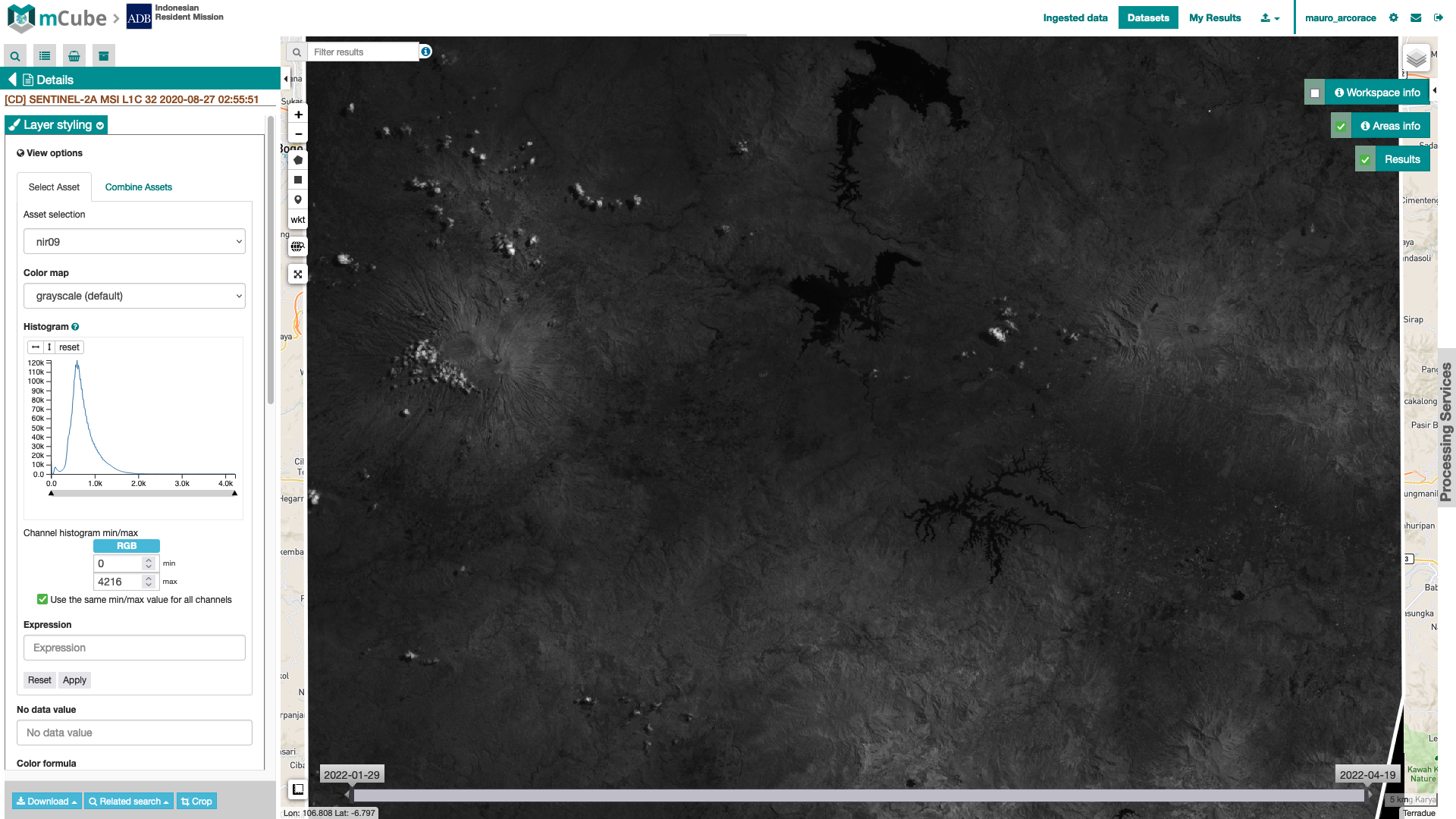Click the Apply button in Layer styling

click(x=74, y=679)
